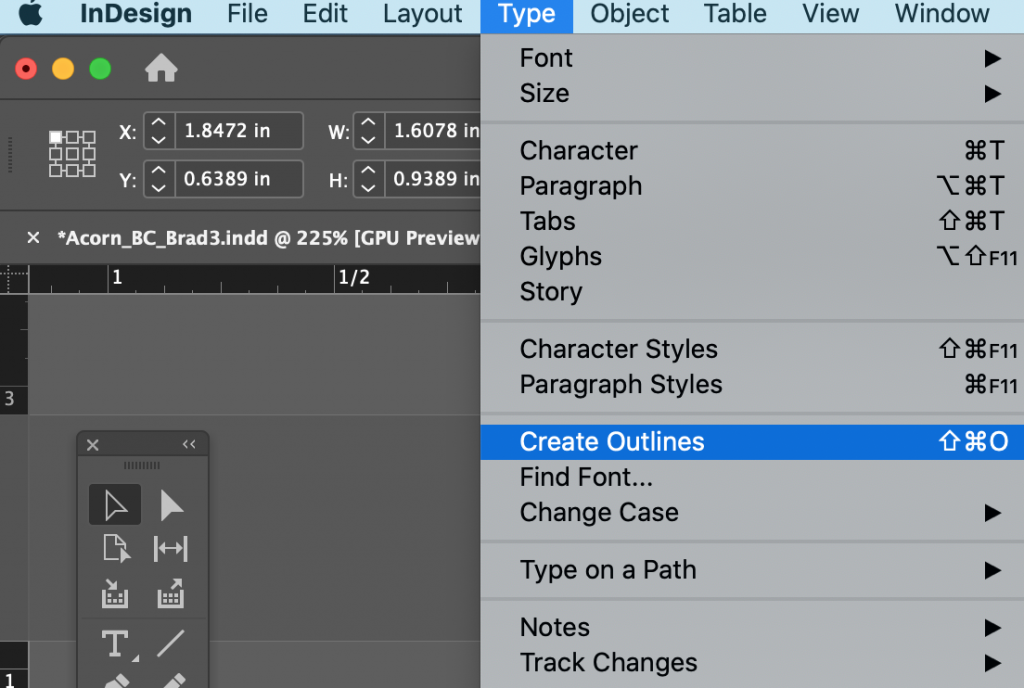Increase the X value with up arrow
This screenshot has height=688, width=1024.
pyautogui.click(x=159, y=122)
